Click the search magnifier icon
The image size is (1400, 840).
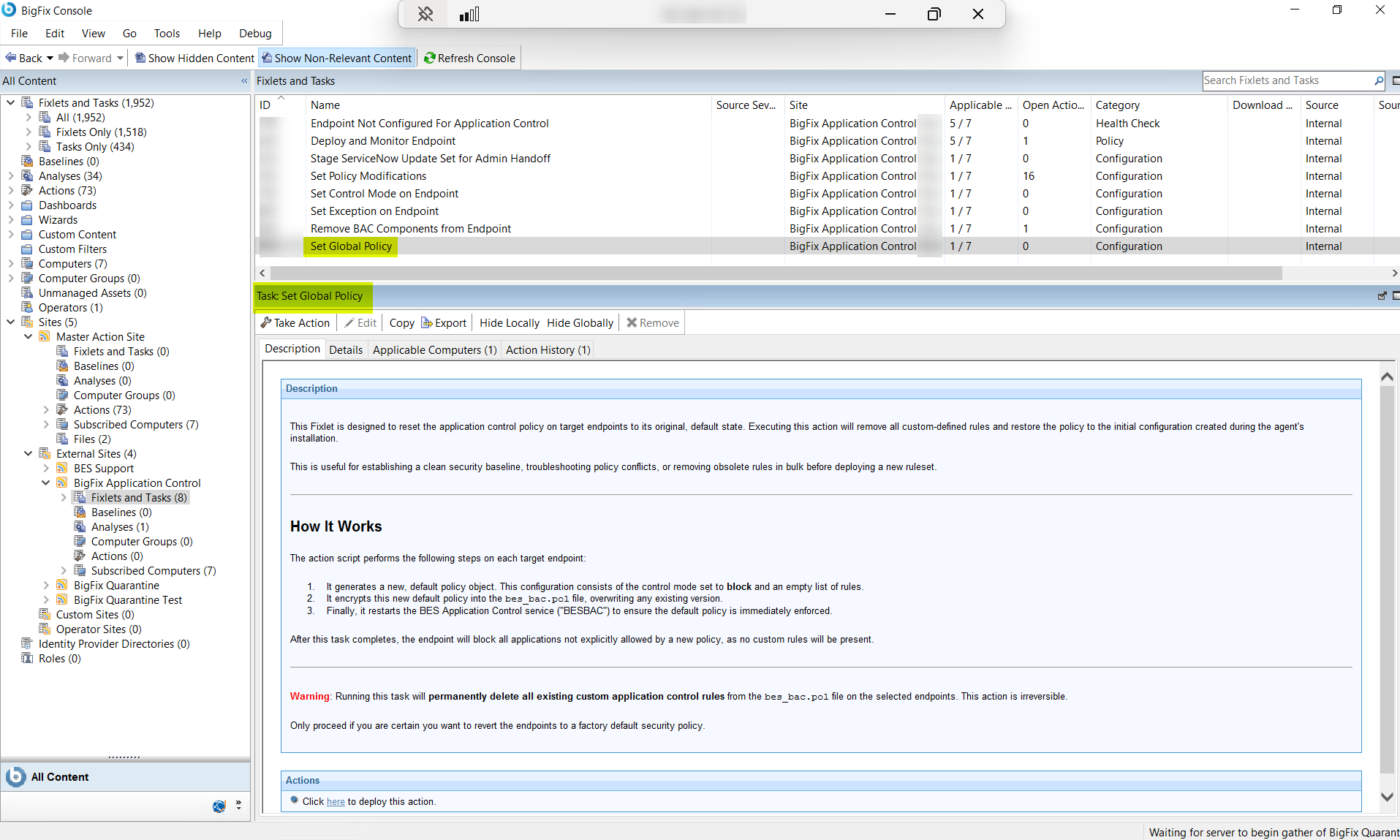(x=1378, y=80)
